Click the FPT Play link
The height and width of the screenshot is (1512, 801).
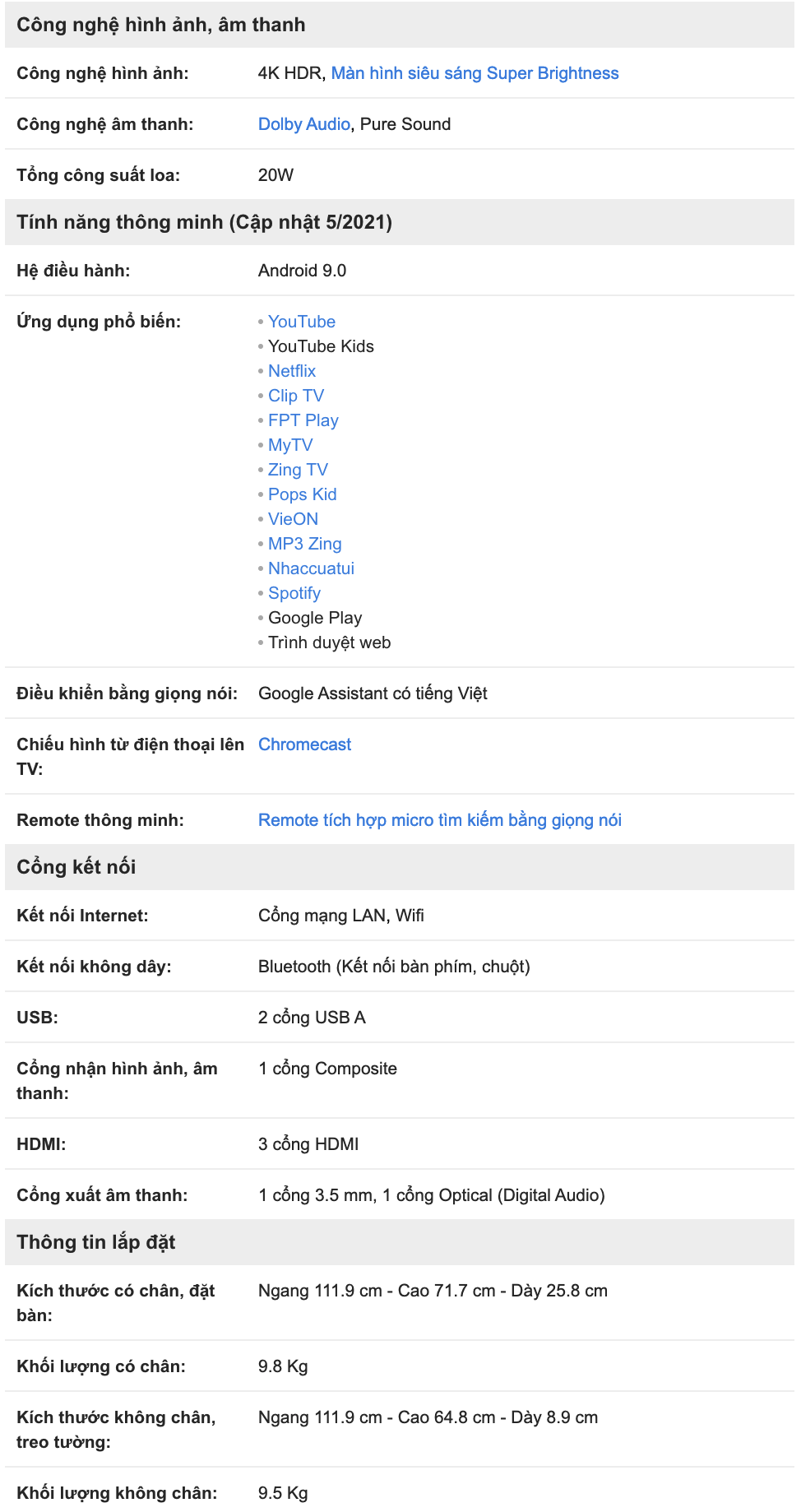pyautogui.click(x=303, y=420)
